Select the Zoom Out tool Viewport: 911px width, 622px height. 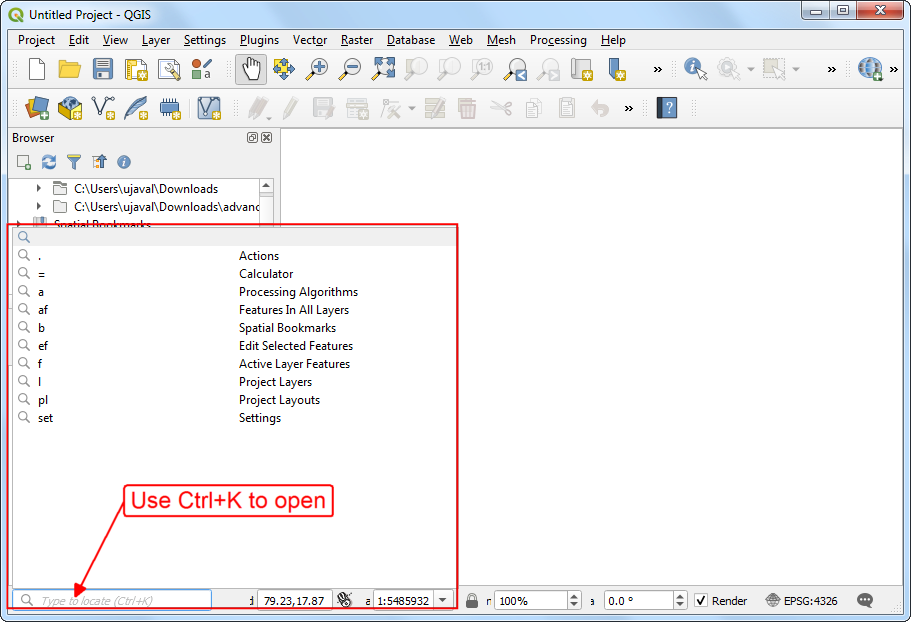point(350,69)
